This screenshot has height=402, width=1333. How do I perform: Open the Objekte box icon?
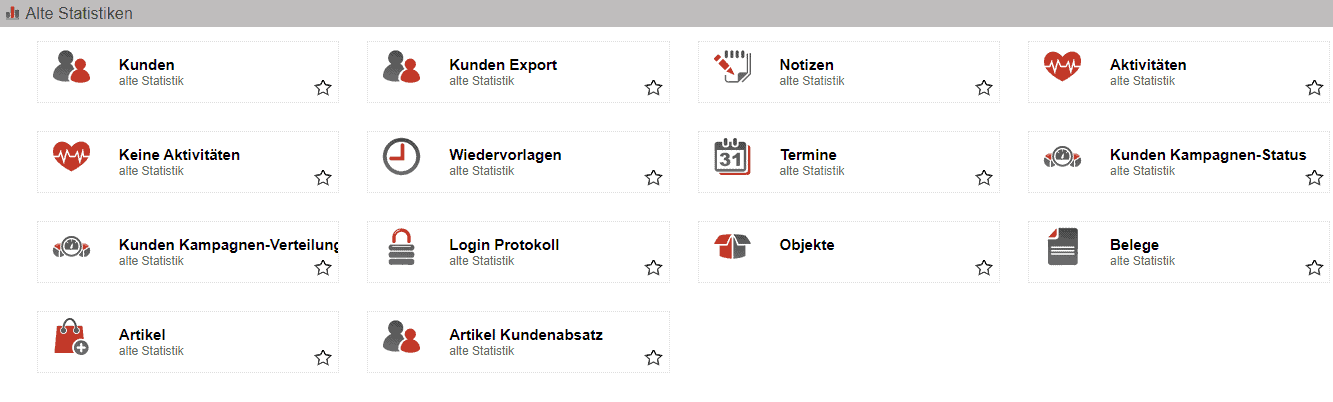(x=732, y=246)
